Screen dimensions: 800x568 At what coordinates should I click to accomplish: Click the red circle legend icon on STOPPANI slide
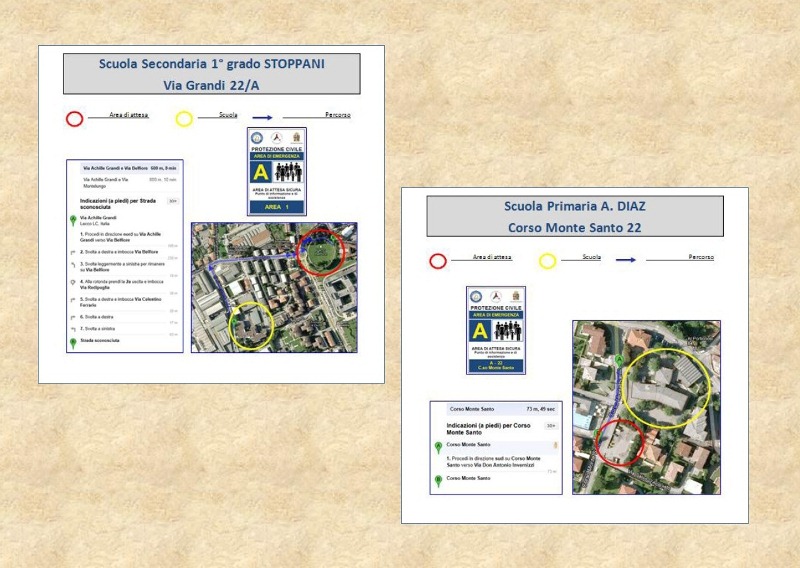click(x=74, y=119)
